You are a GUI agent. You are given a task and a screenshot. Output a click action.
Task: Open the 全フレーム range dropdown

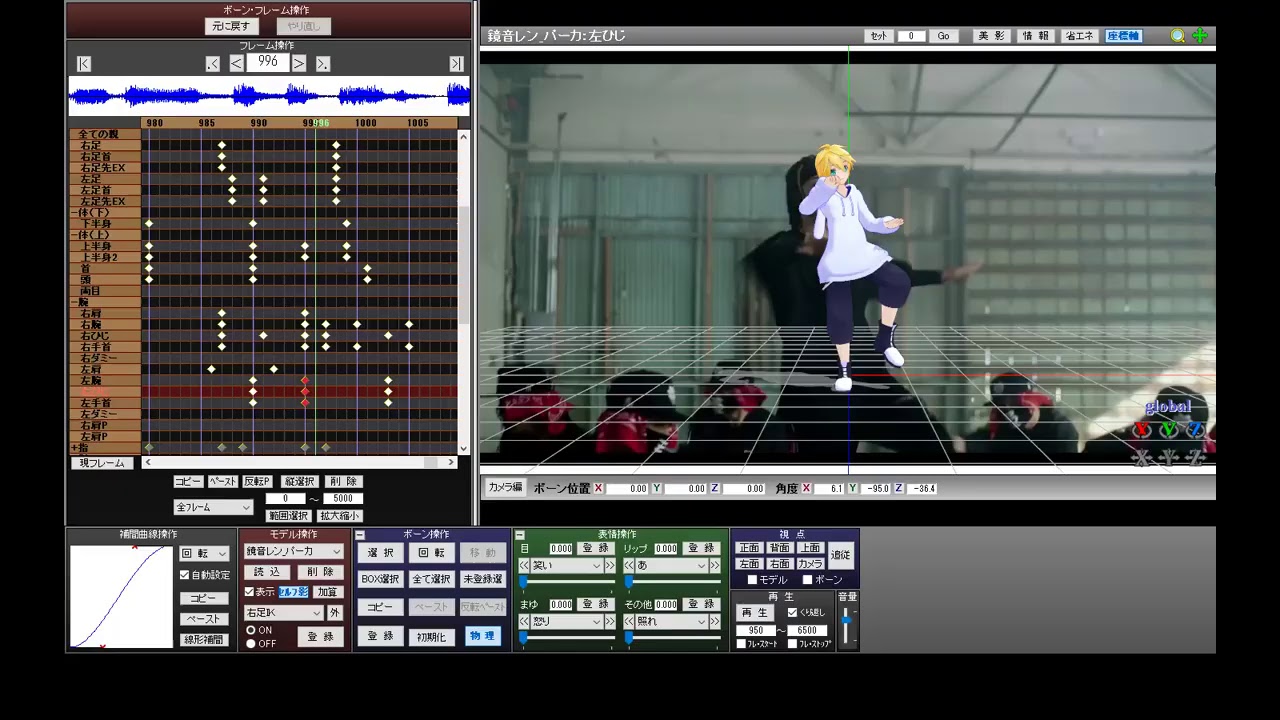pos(213,507)
